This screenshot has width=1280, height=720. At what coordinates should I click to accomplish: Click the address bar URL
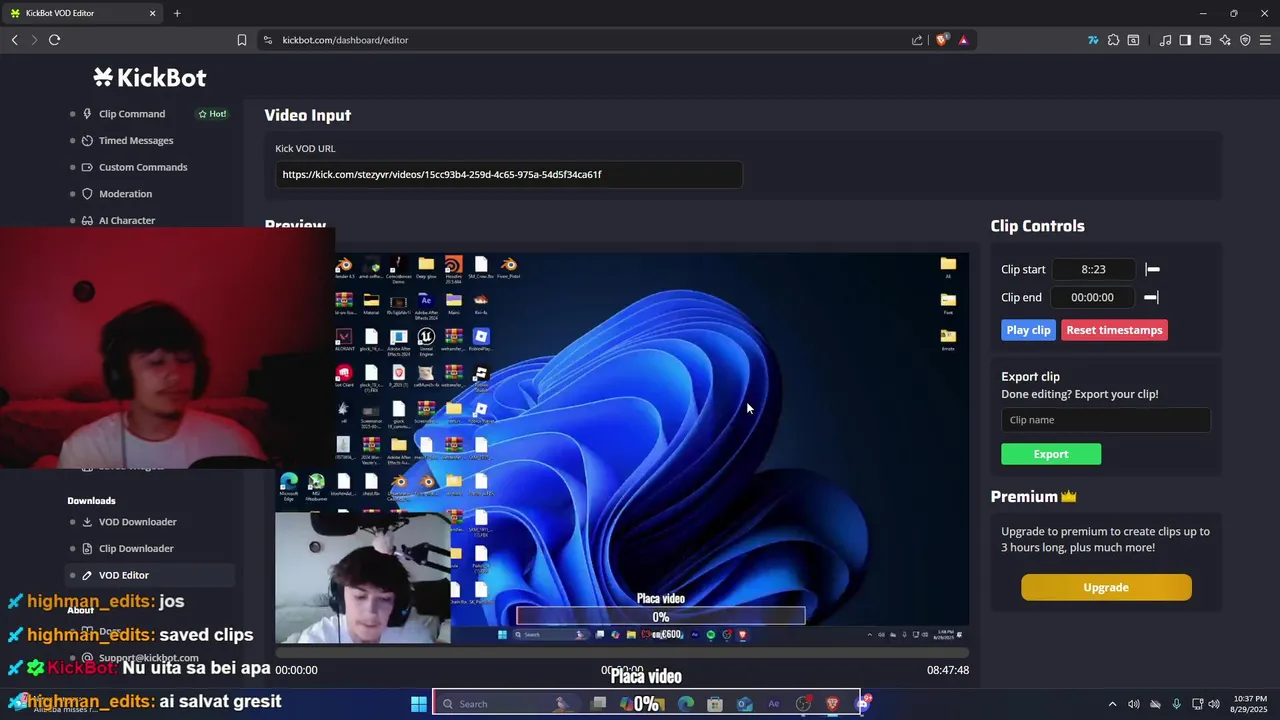[x=345, y=40]
